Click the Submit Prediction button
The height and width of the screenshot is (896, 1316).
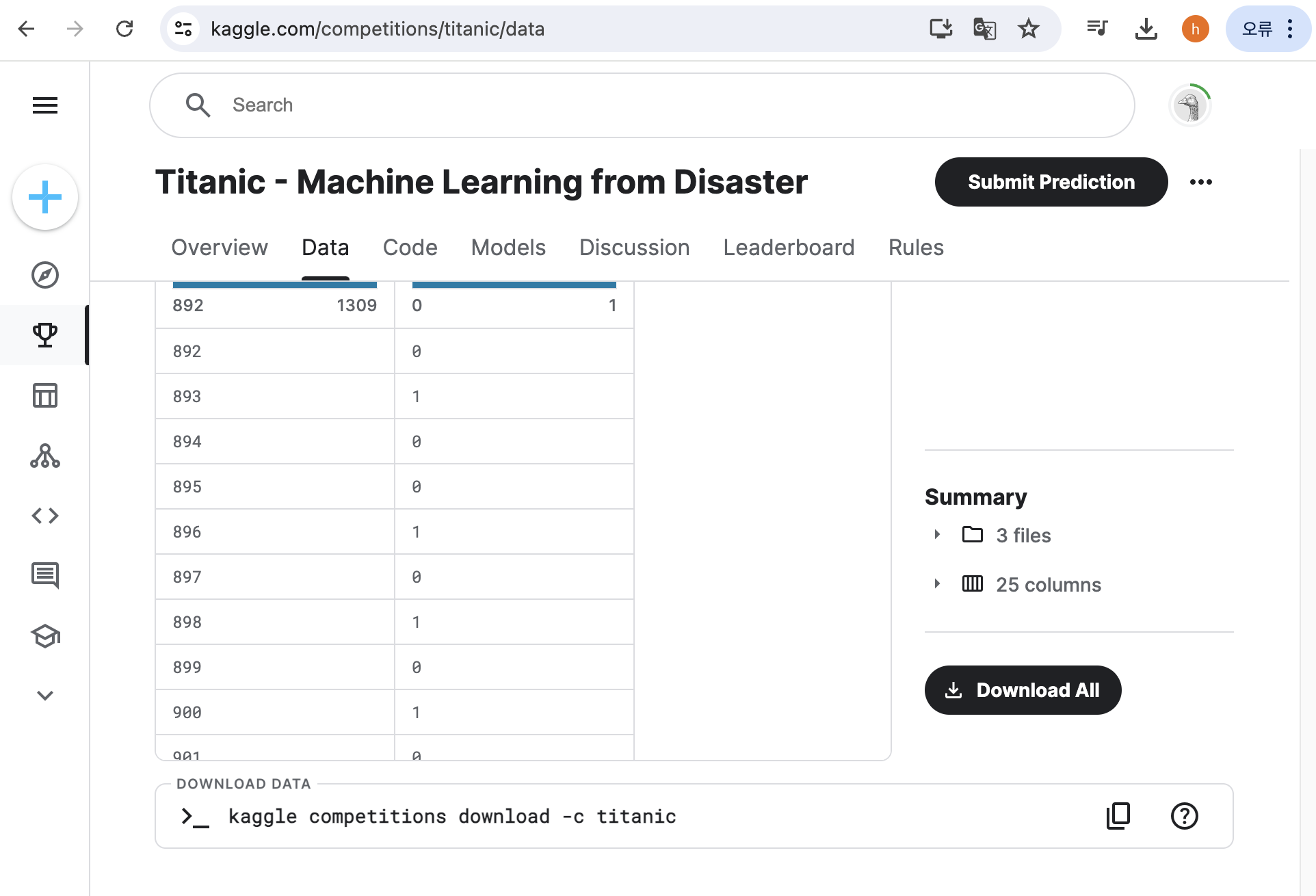pos(1051,182)
